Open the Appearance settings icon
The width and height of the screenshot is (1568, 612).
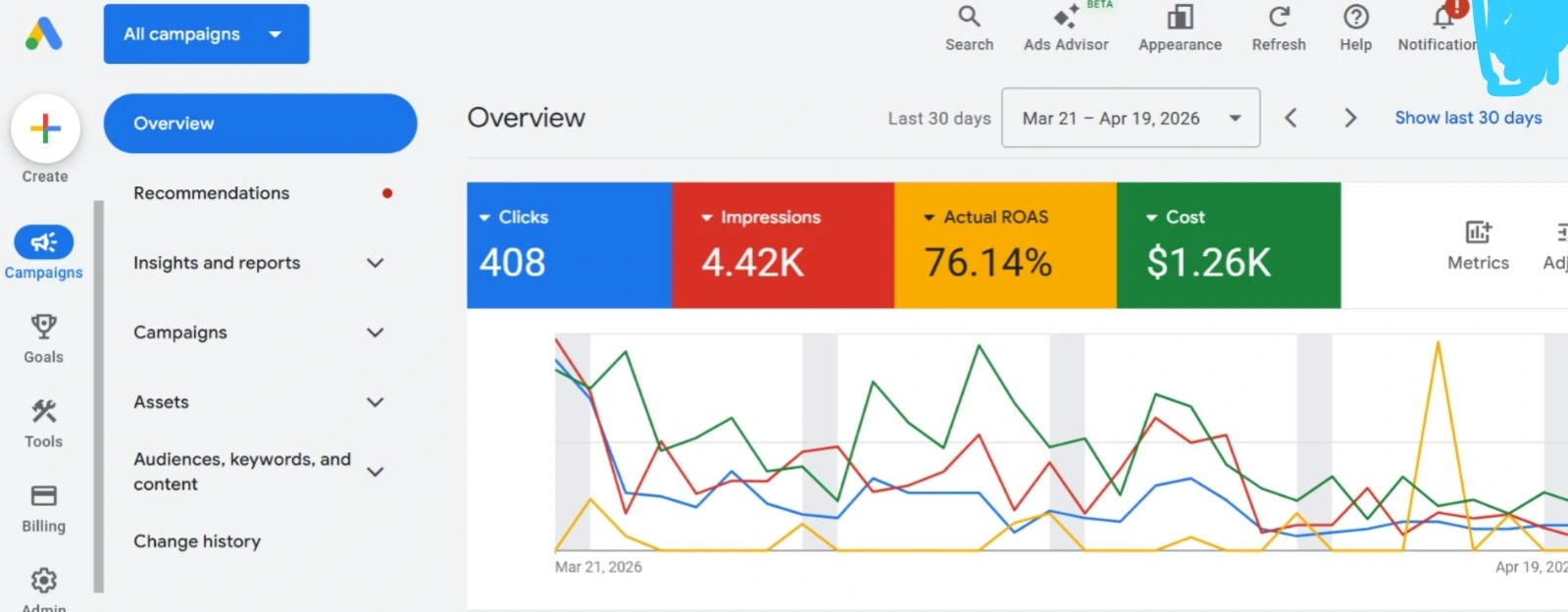(x=1180, y=17)
